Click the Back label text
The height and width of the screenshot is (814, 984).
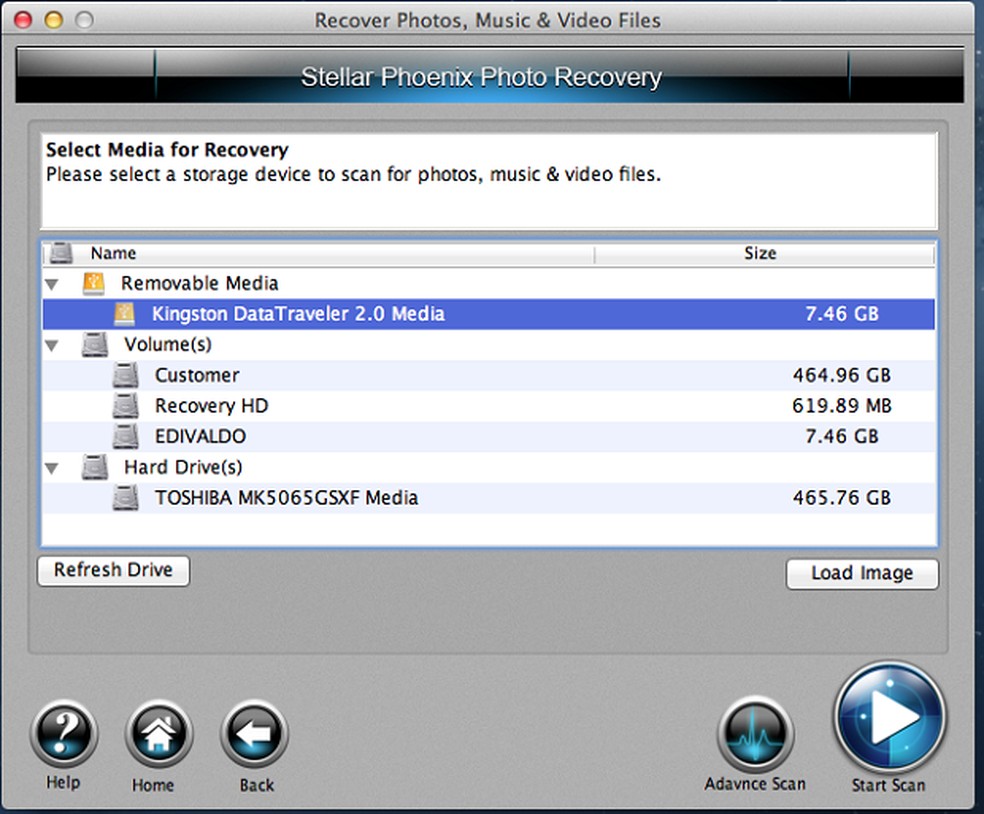pyautogui.click(x=257, y=785)
